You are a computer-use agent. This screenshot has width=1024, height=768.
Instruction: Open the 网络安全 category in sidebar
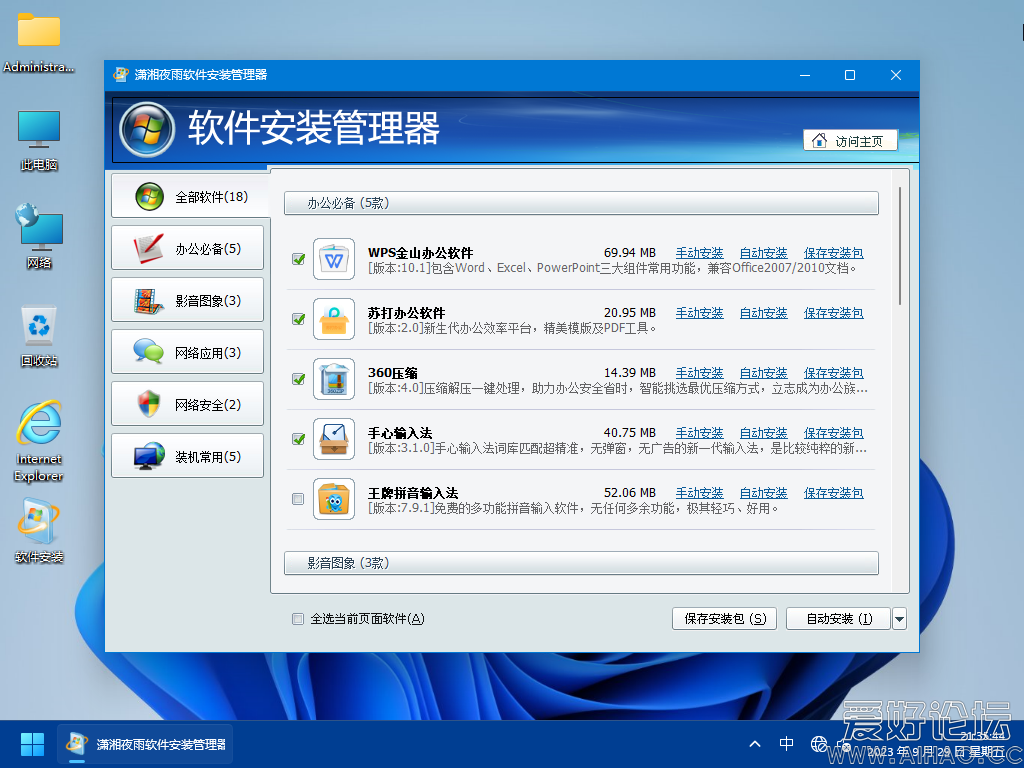pyautogui.click(x=187, y=403)
